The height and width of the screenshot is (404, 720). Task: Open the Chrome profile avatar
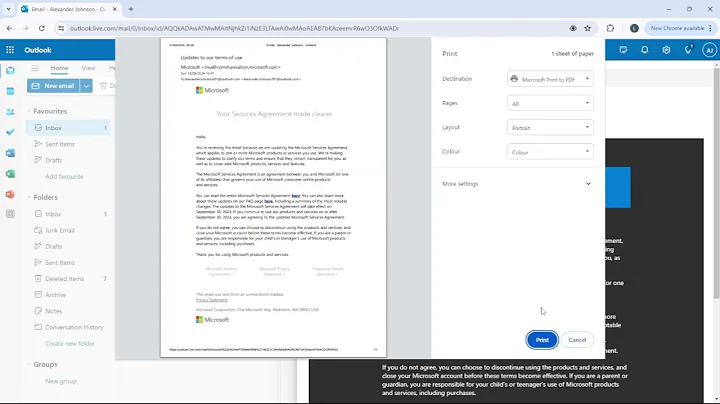click(634, 28)
